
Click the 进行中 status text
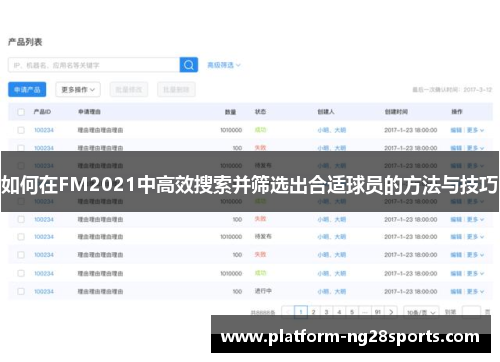pos(263,291)
